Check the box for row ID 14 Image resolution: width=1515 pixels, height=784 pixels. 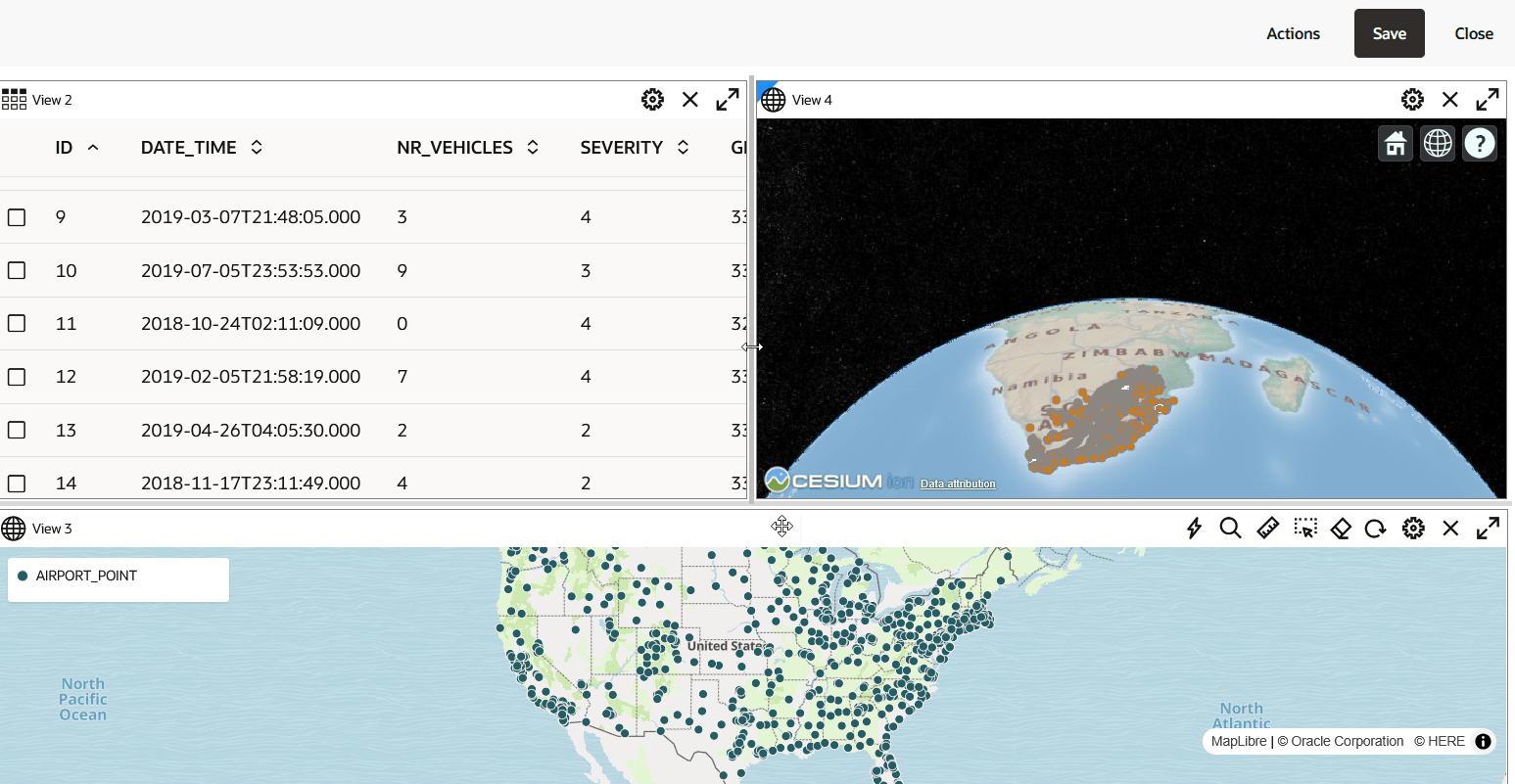click(x=17, y=483)
